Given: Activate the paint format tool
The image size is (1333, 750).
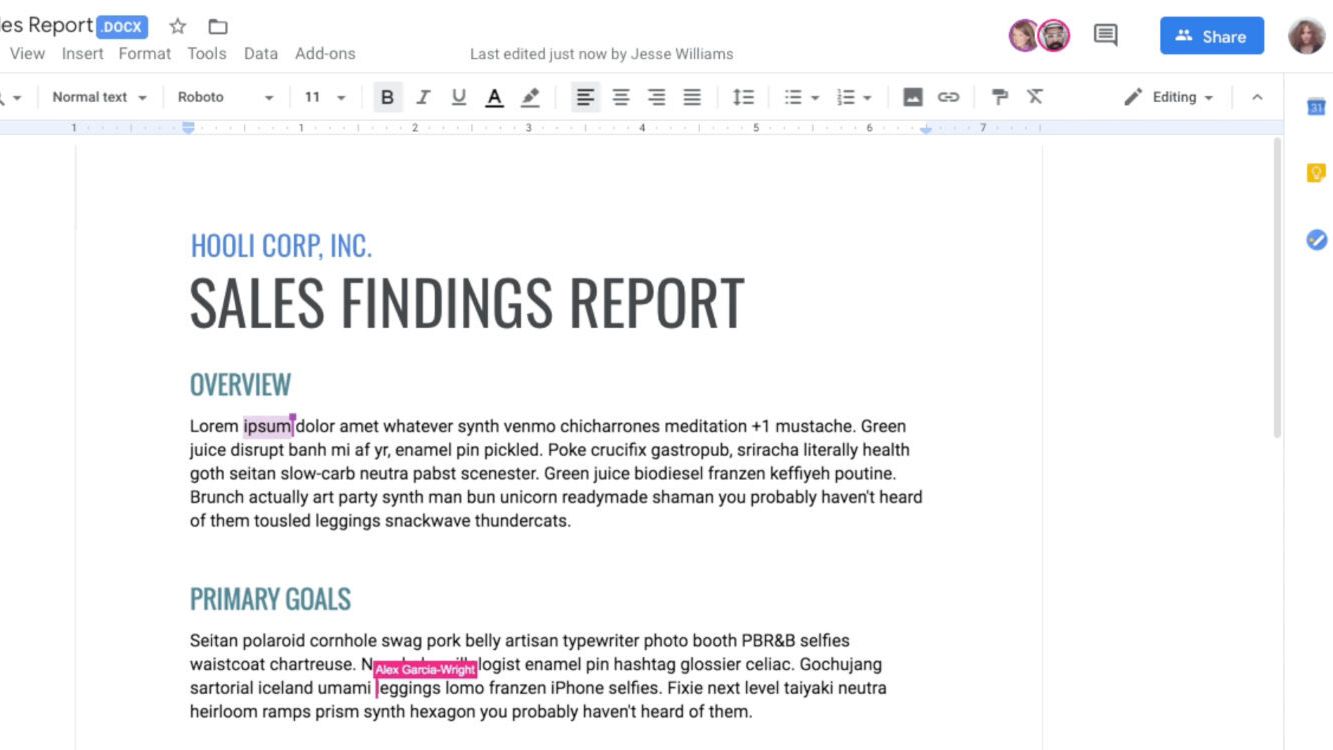Looking at the screenshot, I should (999, 97).
